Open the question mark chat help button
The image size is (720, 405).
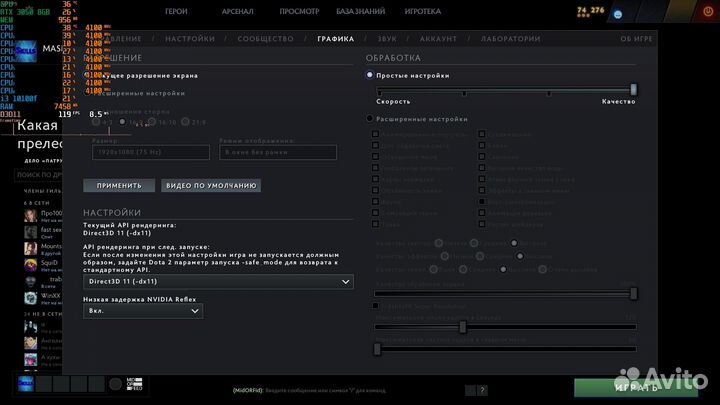pos(482,390)
